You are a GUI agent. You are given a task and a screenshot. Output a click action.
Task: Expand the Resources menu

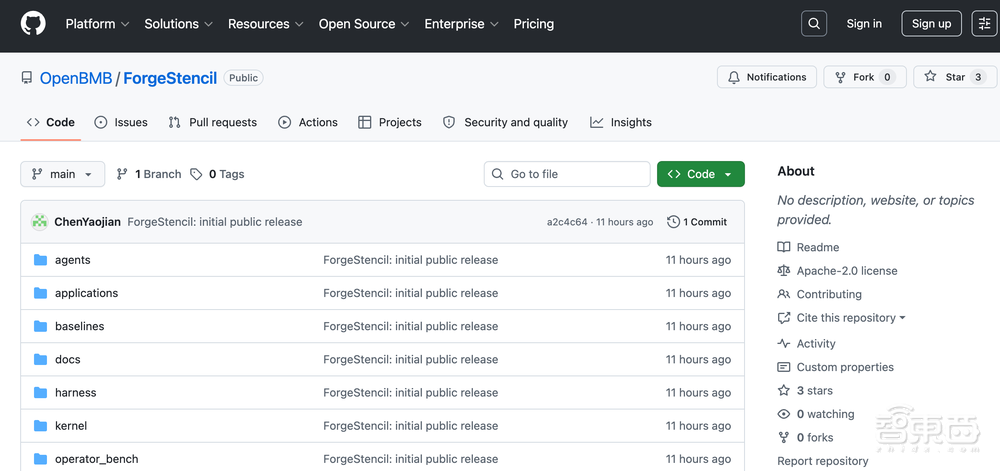click(x=265, y=24)
